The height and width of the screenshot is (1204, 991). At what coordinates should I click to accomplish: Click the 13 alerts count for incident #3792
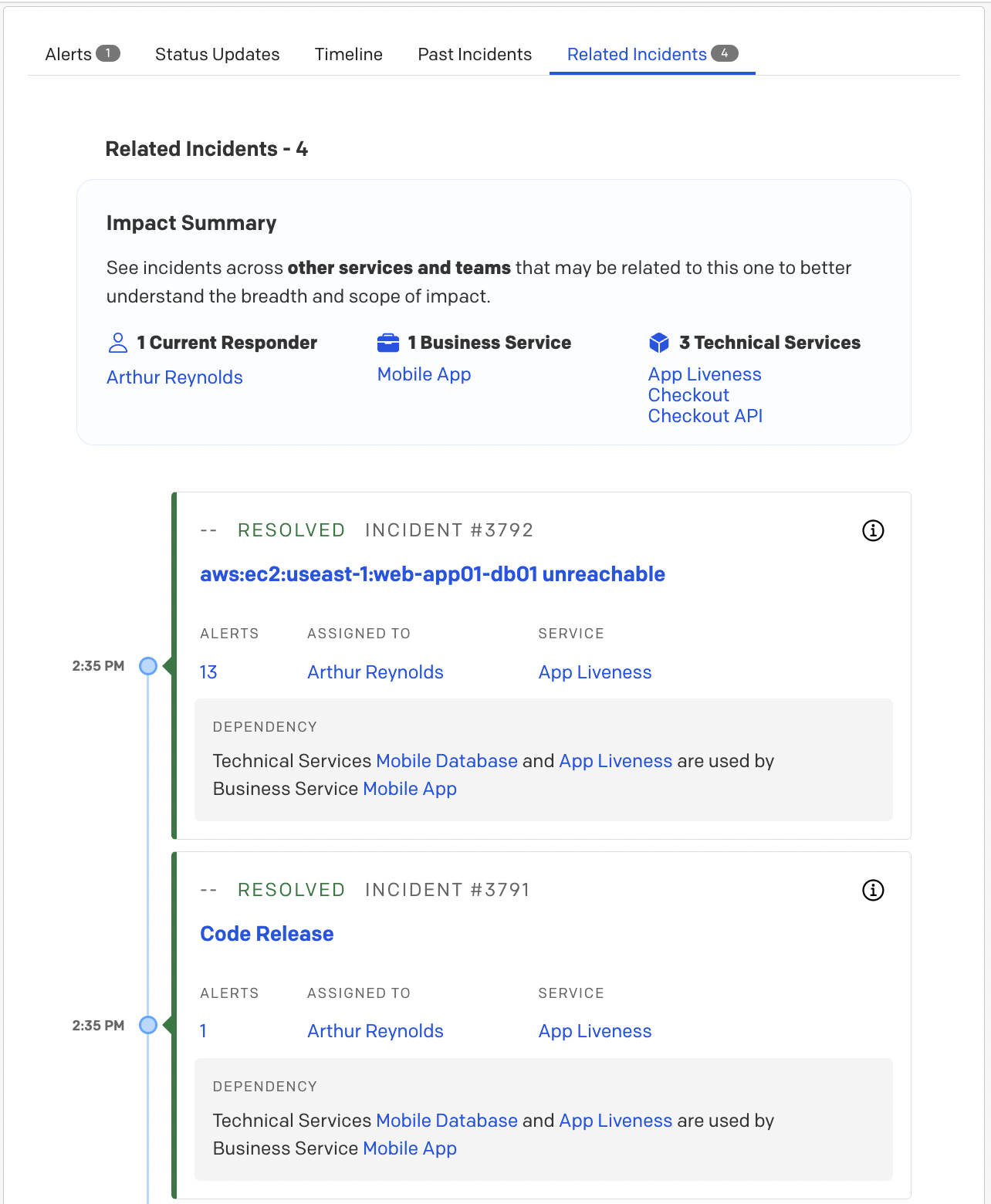pyautogui.click(x=208, y=672)
